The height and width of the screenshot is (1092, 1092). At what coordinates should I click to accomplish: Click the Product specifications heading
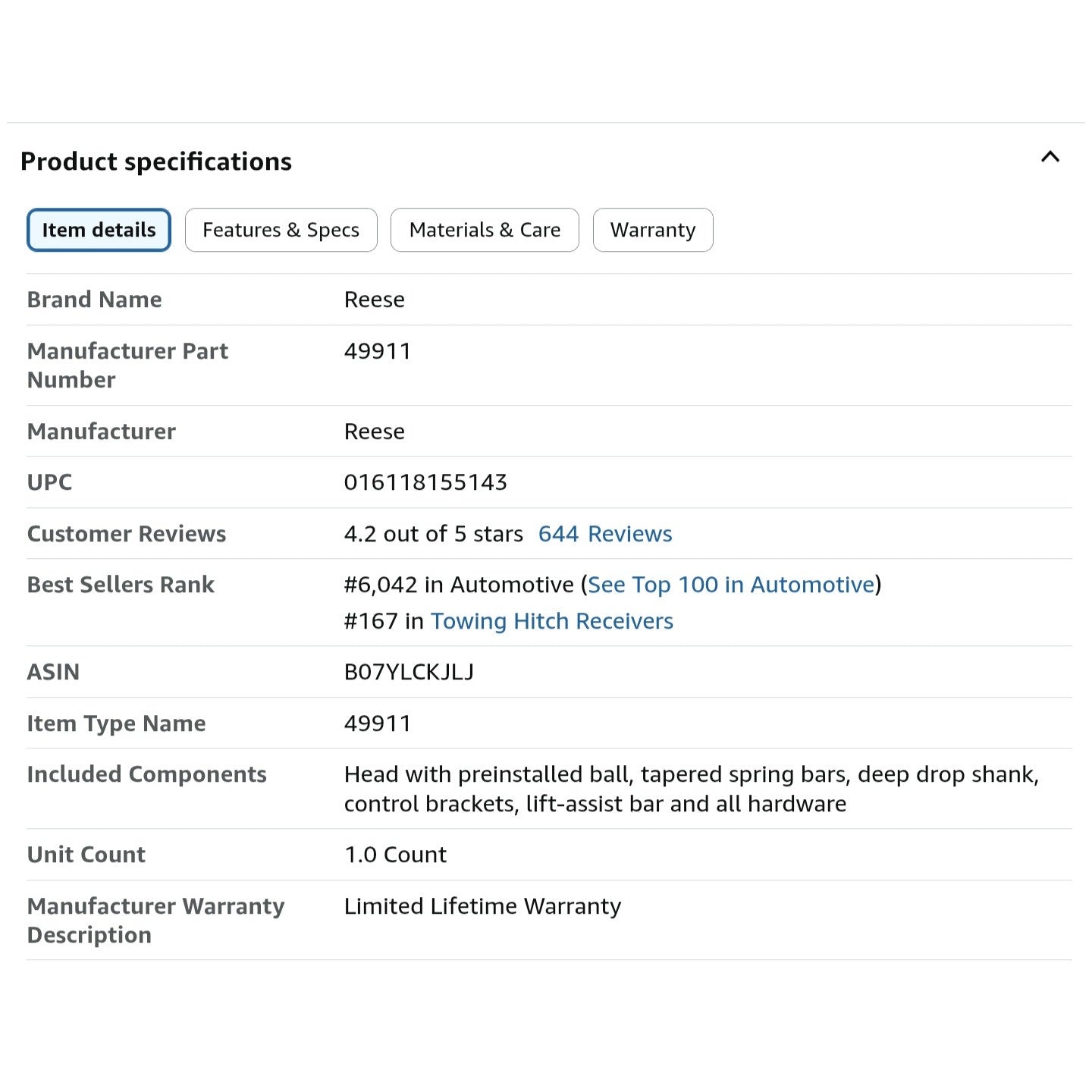156,162
